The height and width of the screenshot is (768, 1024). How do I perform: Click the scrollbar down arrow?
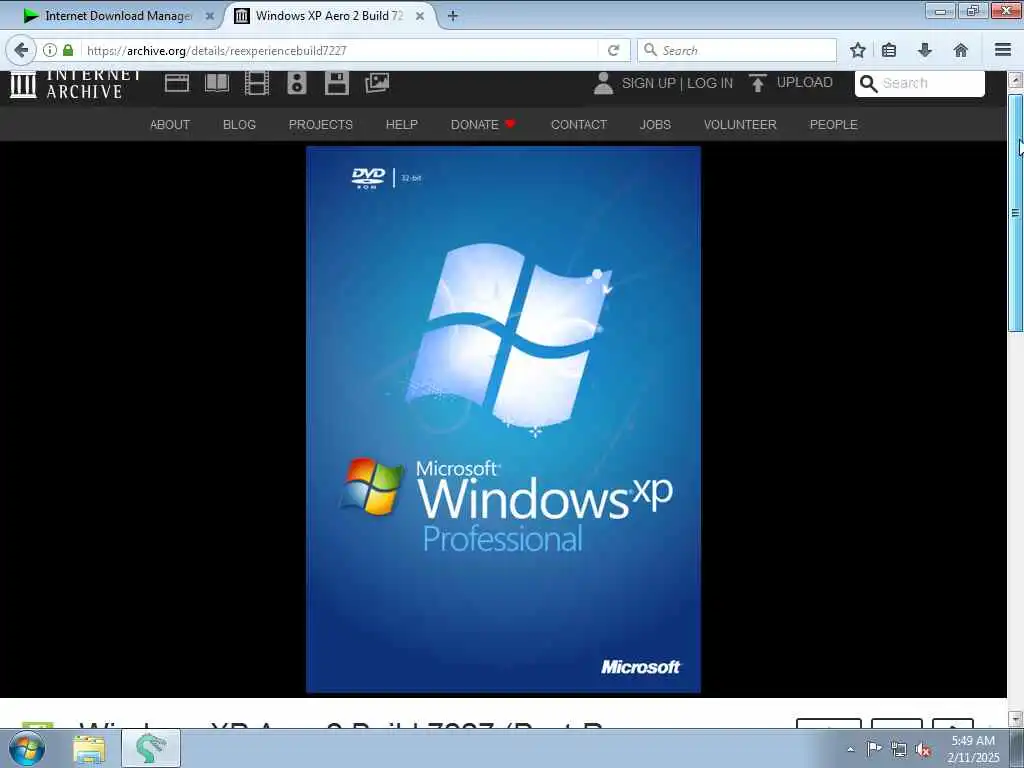click(x=1015, y=718)
